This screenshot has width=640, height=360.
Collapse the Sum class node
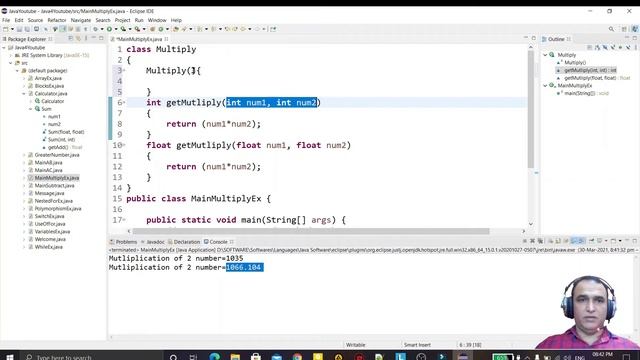tap(30, 109)
